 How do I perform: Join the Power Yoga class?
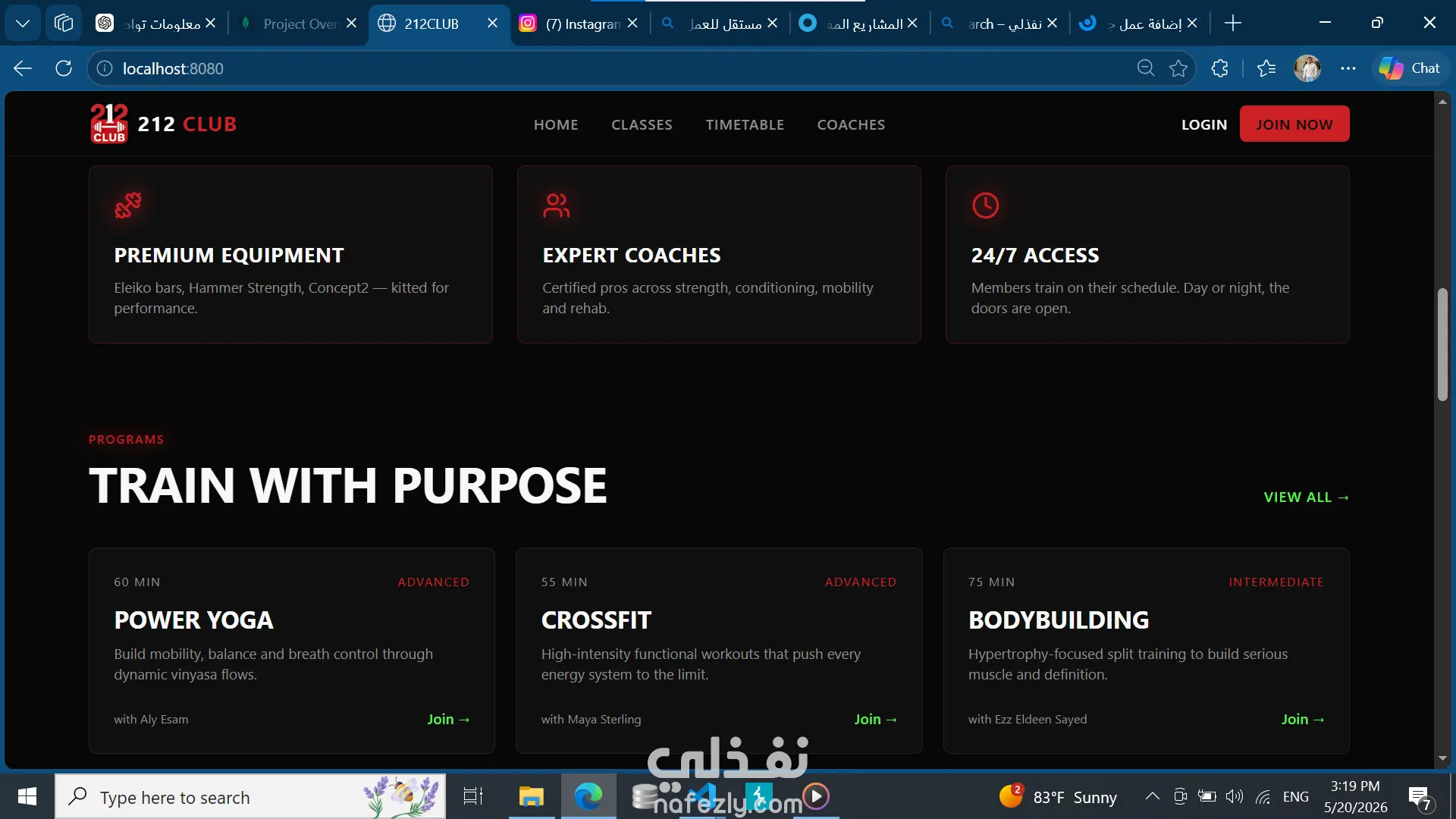click(448, 719)
